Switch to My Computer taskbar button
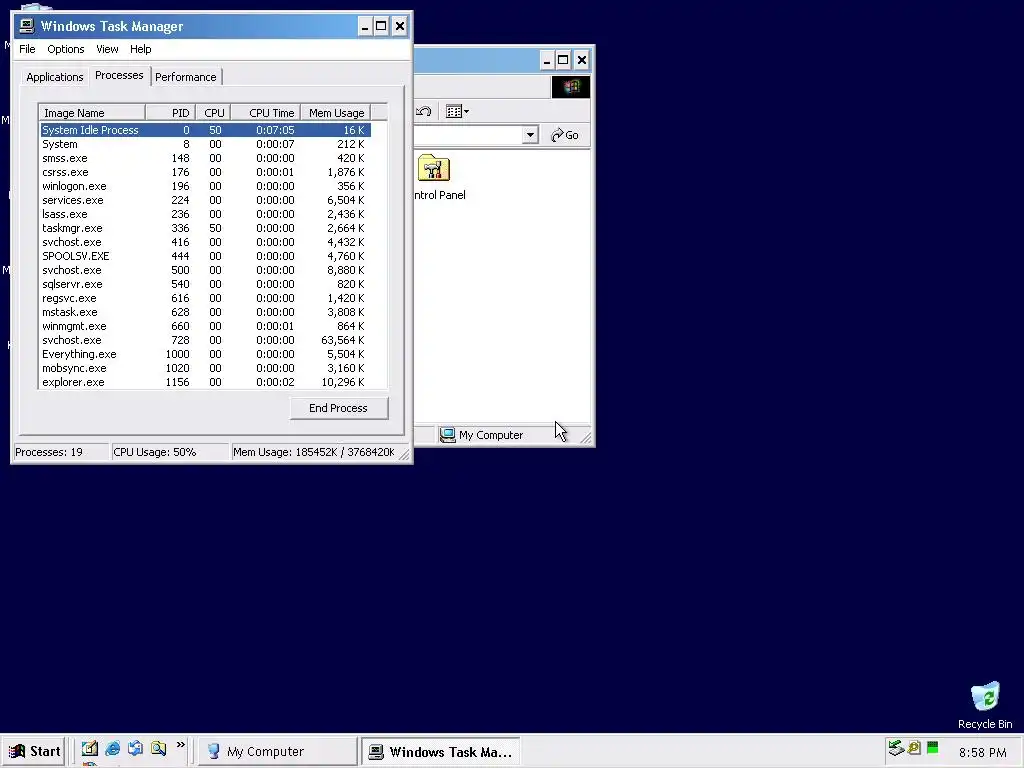The image size is (1024, 768). pos(277,751)
